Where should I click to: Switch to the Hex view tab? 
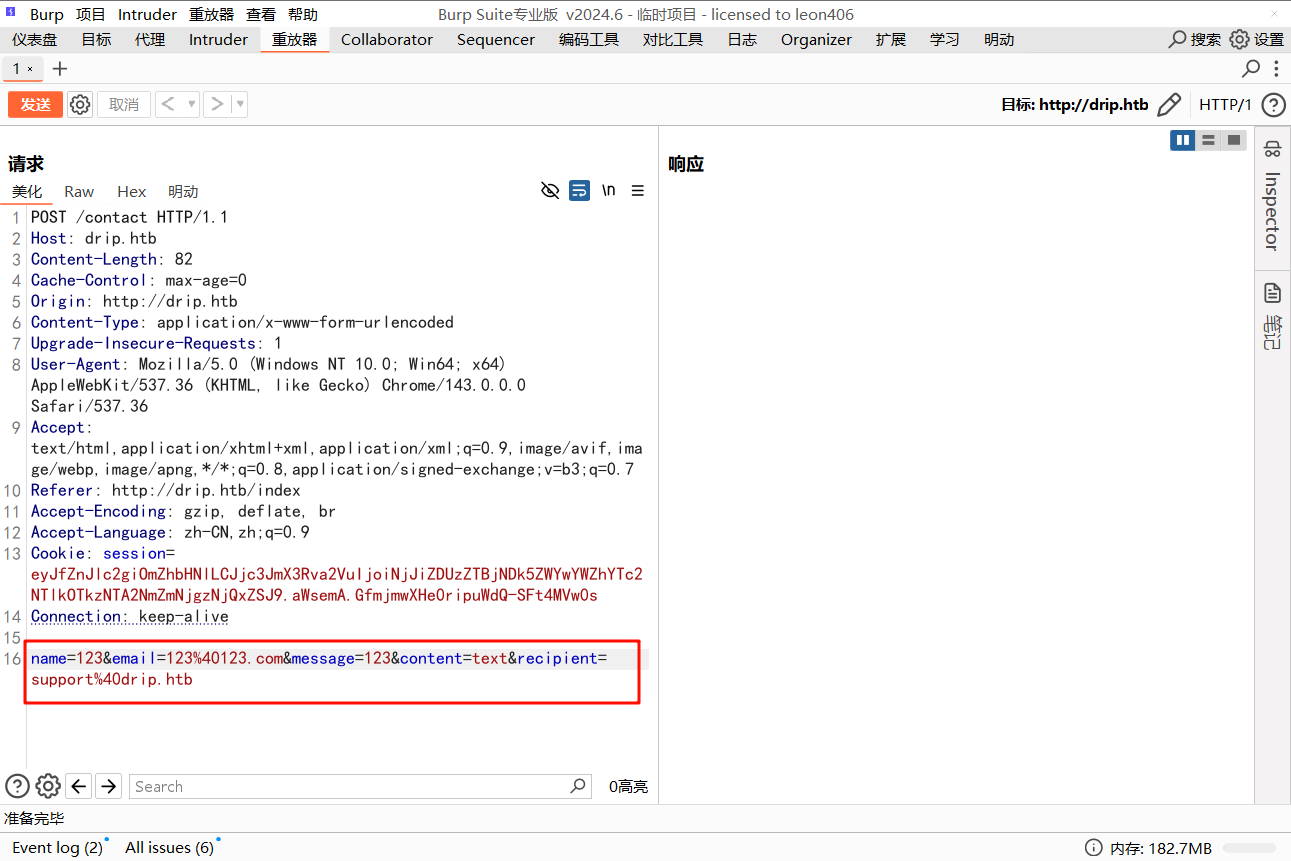pos(131,191)
